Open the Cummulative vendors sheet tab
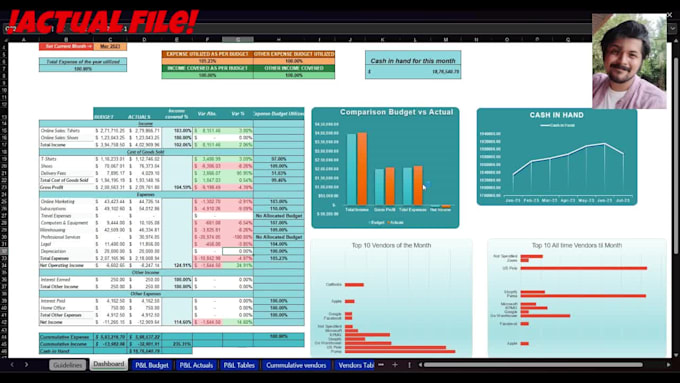The width and height of the screenshot is (680, 383). click(x=296, y=365)
